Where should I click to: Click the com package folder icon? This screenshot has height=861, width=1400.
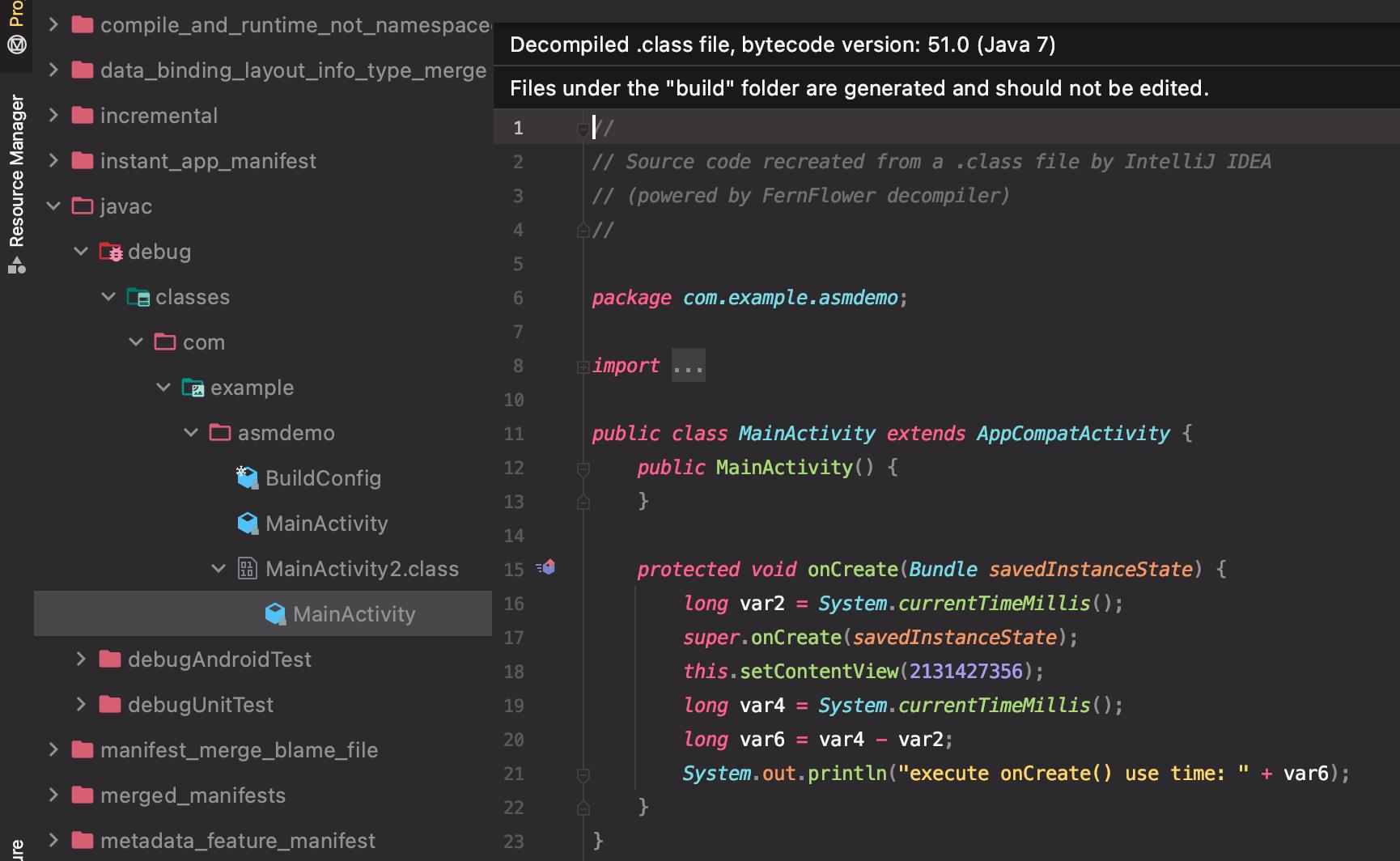click(x=165, y=342)
